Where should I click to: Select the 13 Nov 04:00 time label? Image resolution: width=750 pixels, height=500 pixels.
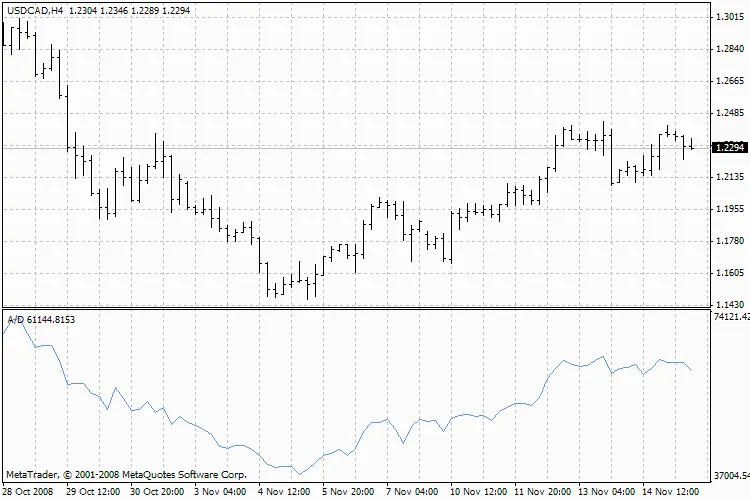tap(607, 492)
